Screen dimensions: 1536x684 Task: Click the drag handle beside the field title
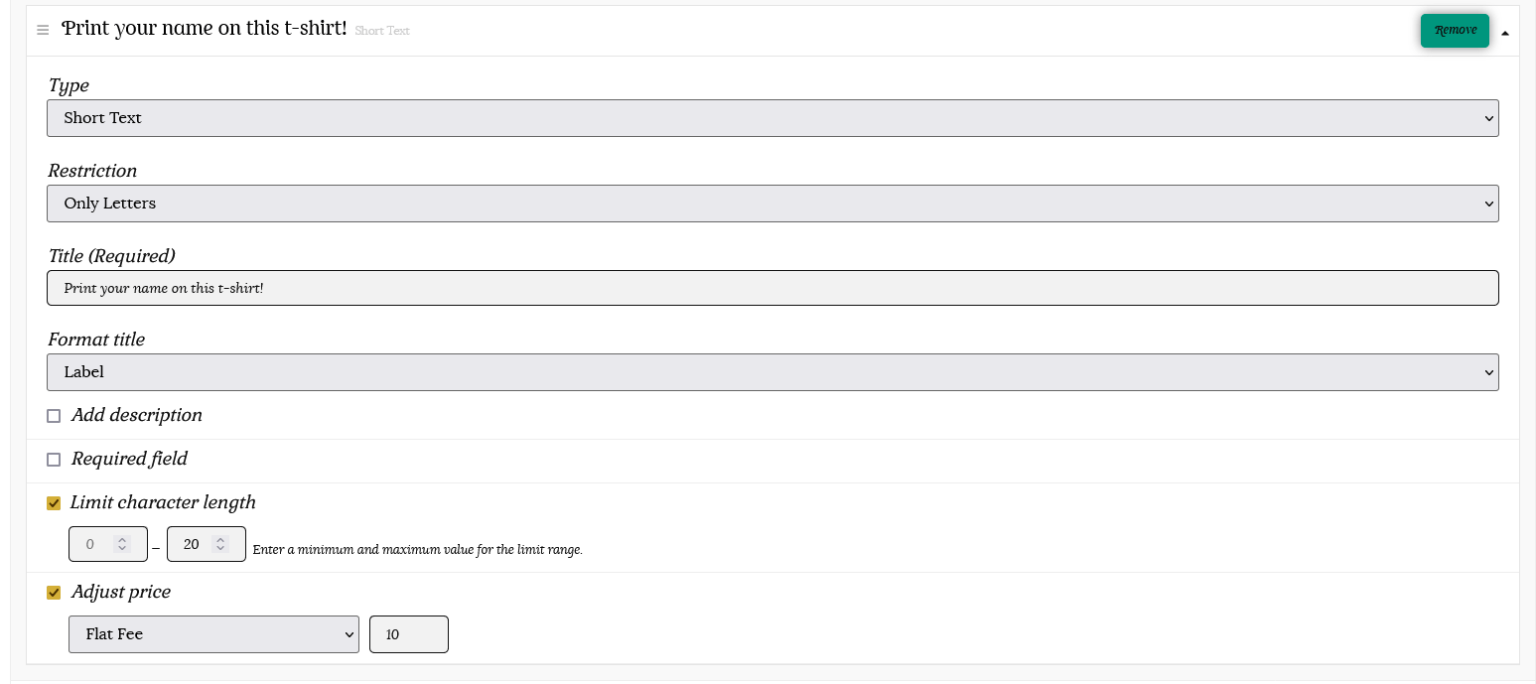(x=42, y=30)
